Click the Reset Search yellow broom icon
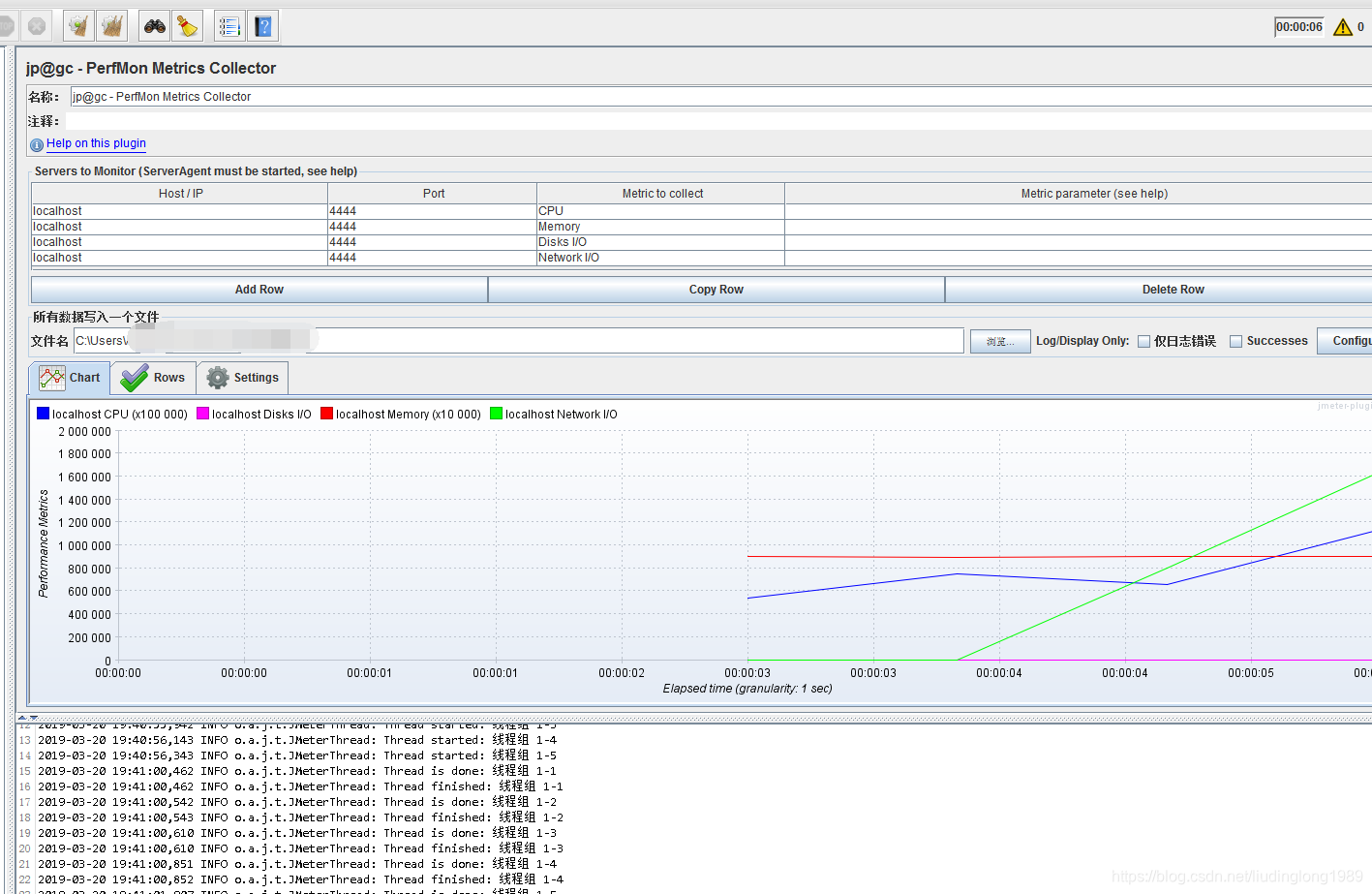The image size is (1372, 894). coord(187,26)
